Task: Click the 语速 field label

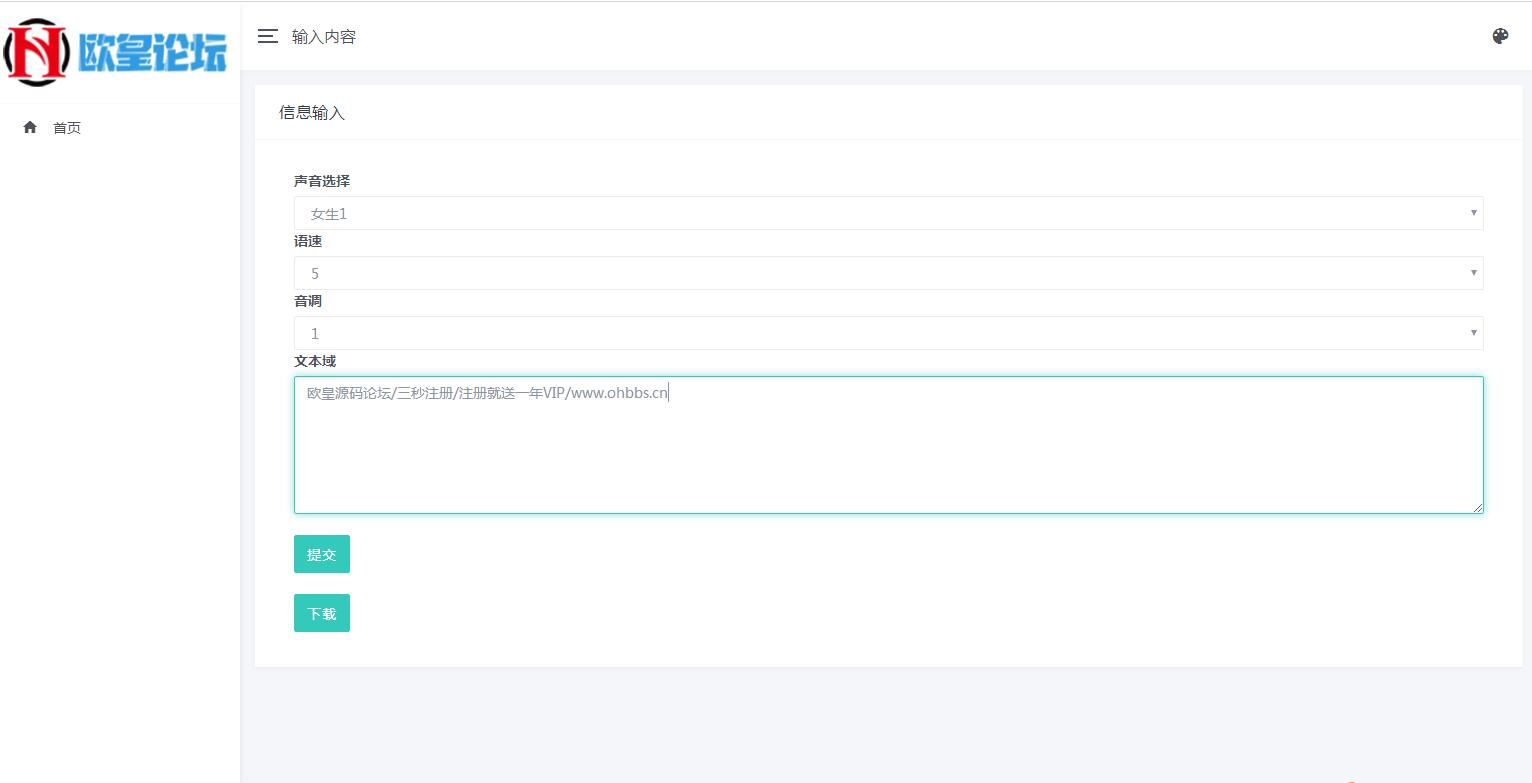Action: [308, 241]
